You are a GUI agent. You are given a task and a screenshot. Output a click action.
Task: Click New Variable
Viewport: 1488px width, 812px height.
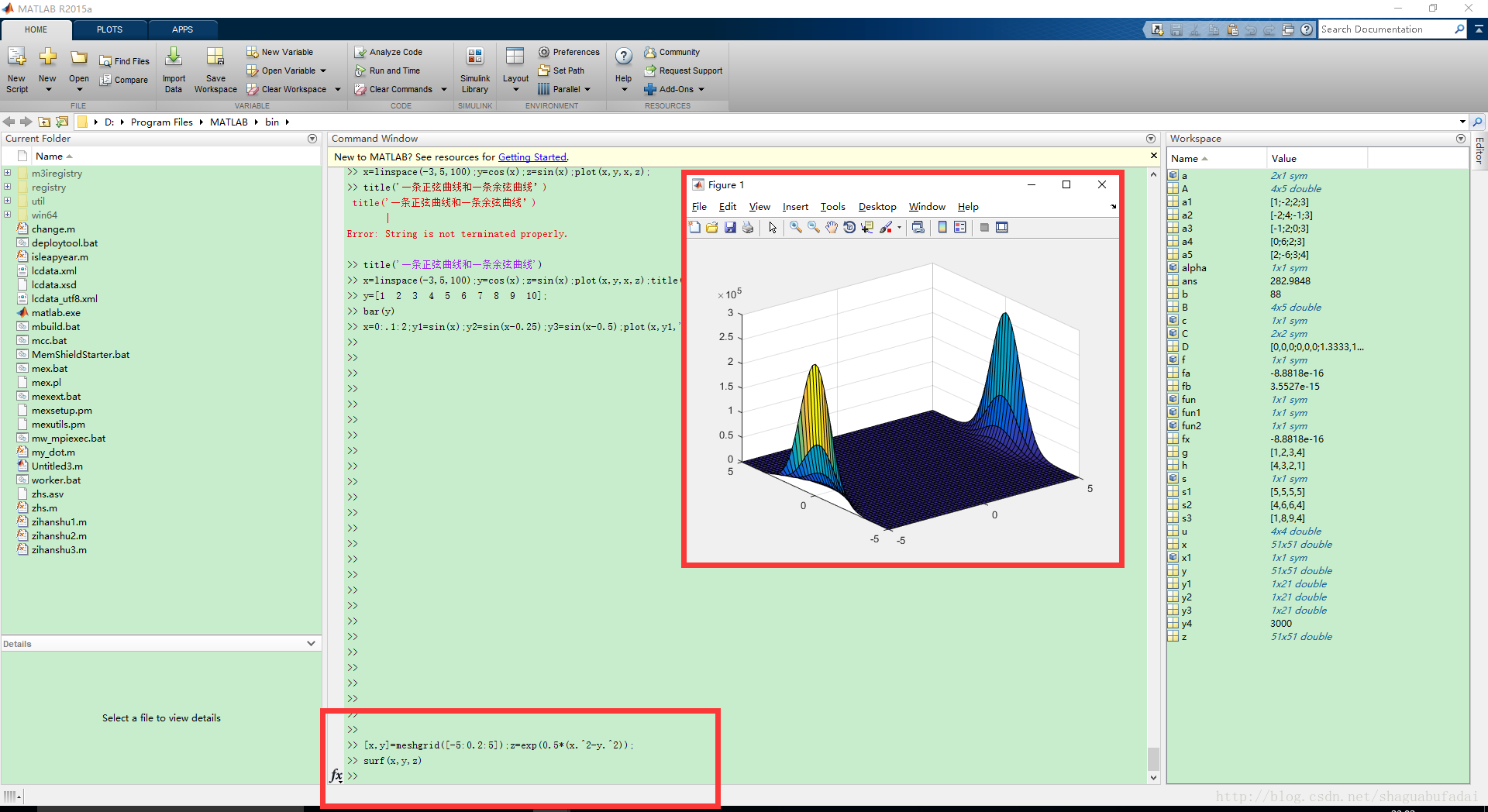click(x=280, y=52)
